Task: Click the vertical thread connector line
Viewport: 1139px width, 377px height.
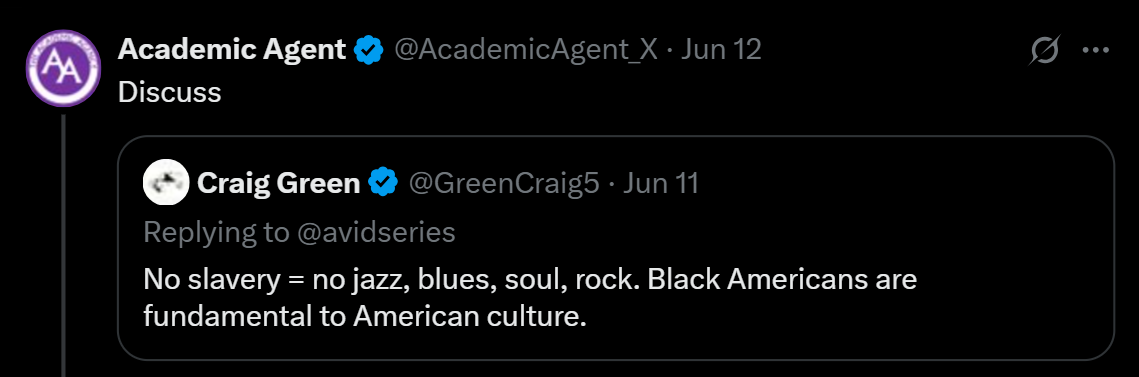Action: point(63,245)
